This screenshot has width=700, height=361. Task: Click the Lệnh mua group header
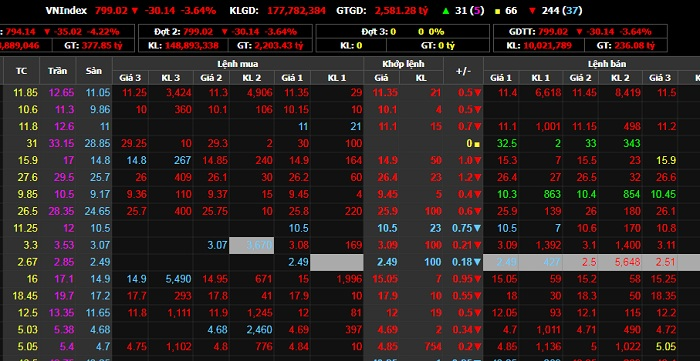coord(238,64)
